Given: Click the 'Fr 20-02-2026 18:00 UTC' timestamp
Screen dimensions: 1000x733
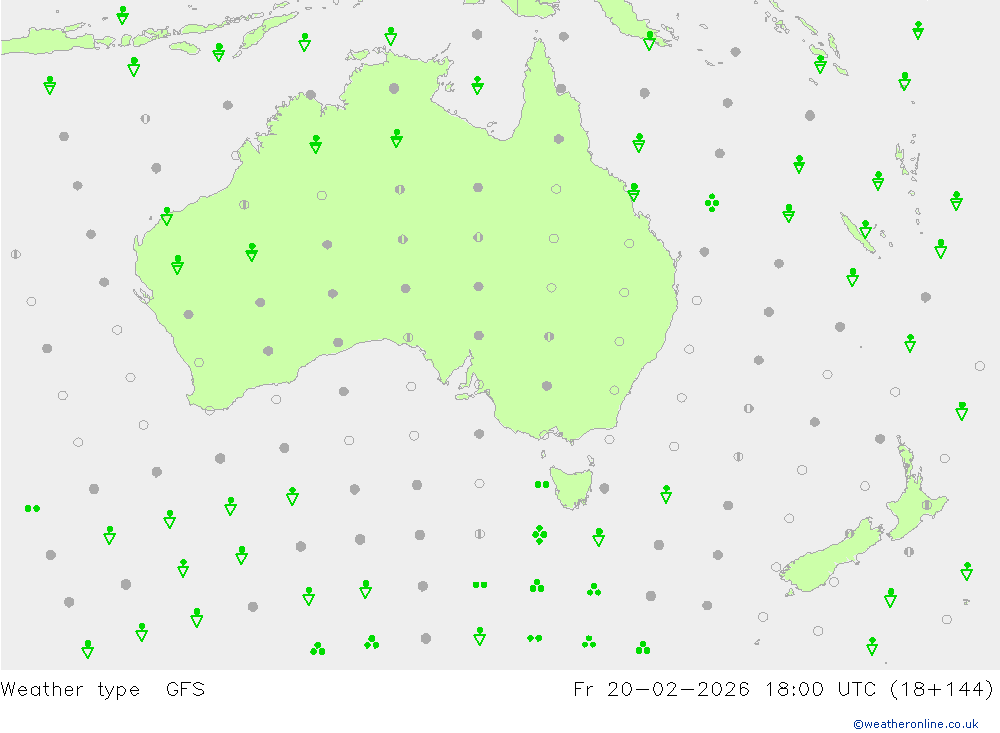Looking at the screenshot, I should tap(728, 689).
